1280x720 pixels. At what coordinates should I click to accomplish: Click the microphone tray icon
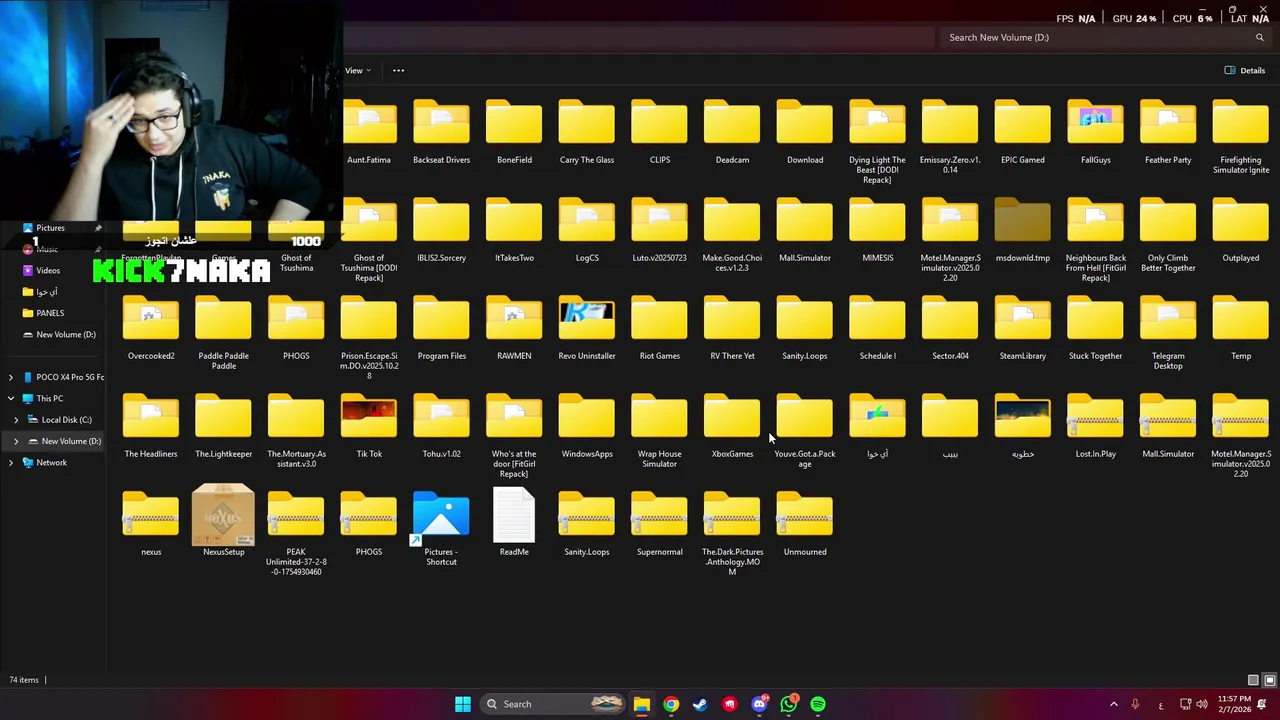tap(1135, 704)
